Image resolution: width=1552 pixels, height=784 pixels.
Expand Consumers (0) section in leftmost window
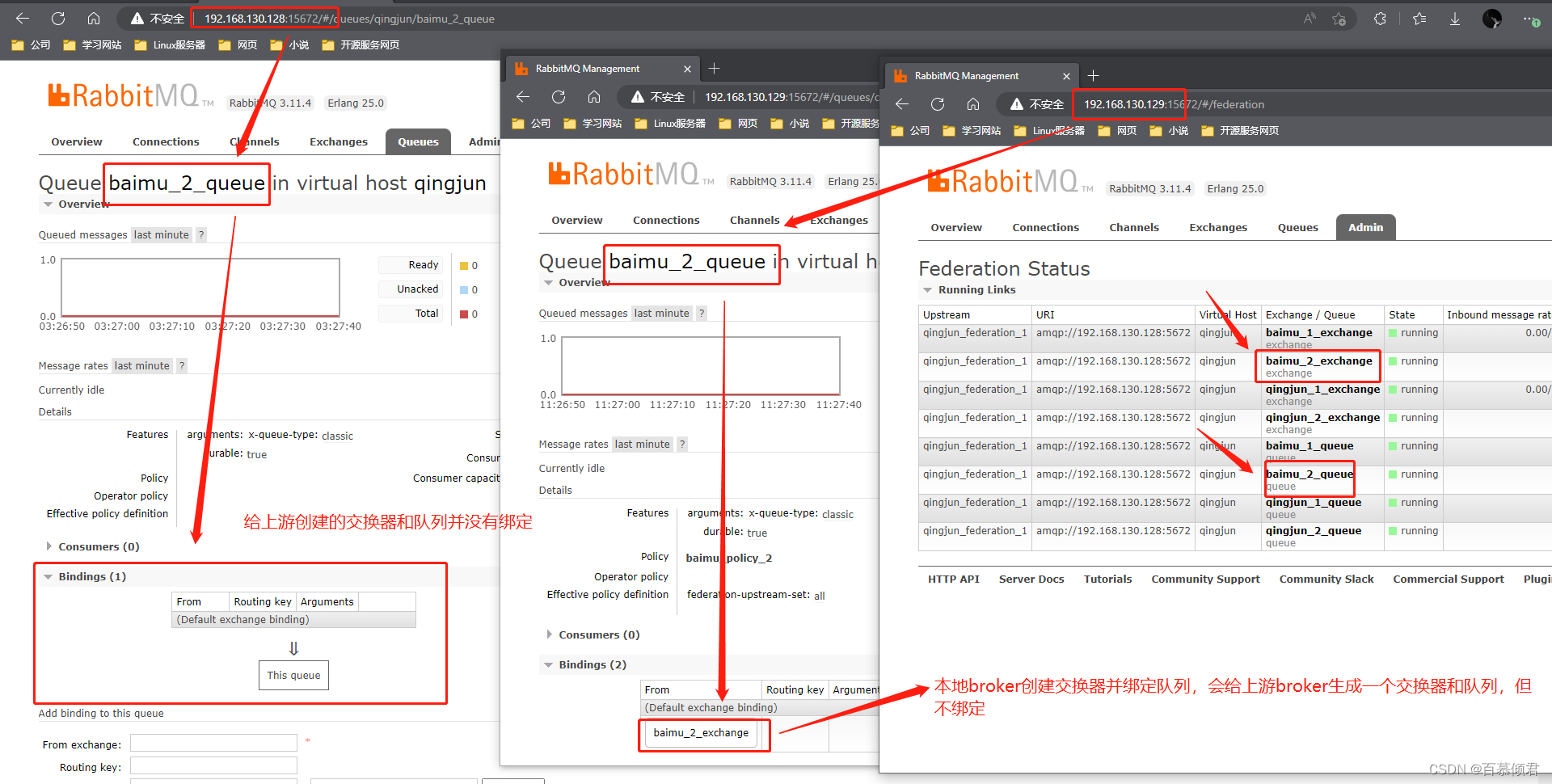point(92,547)
